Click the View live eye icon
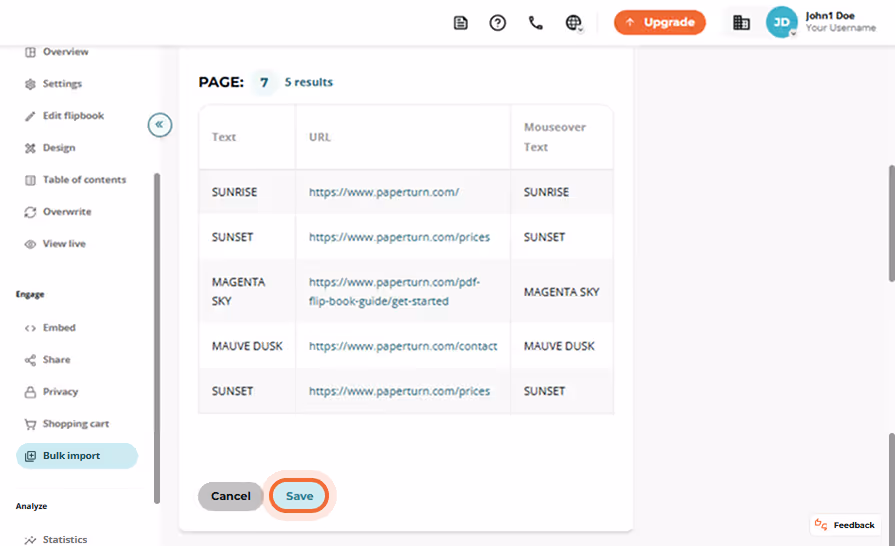The image size is (895, 546). 30,244
